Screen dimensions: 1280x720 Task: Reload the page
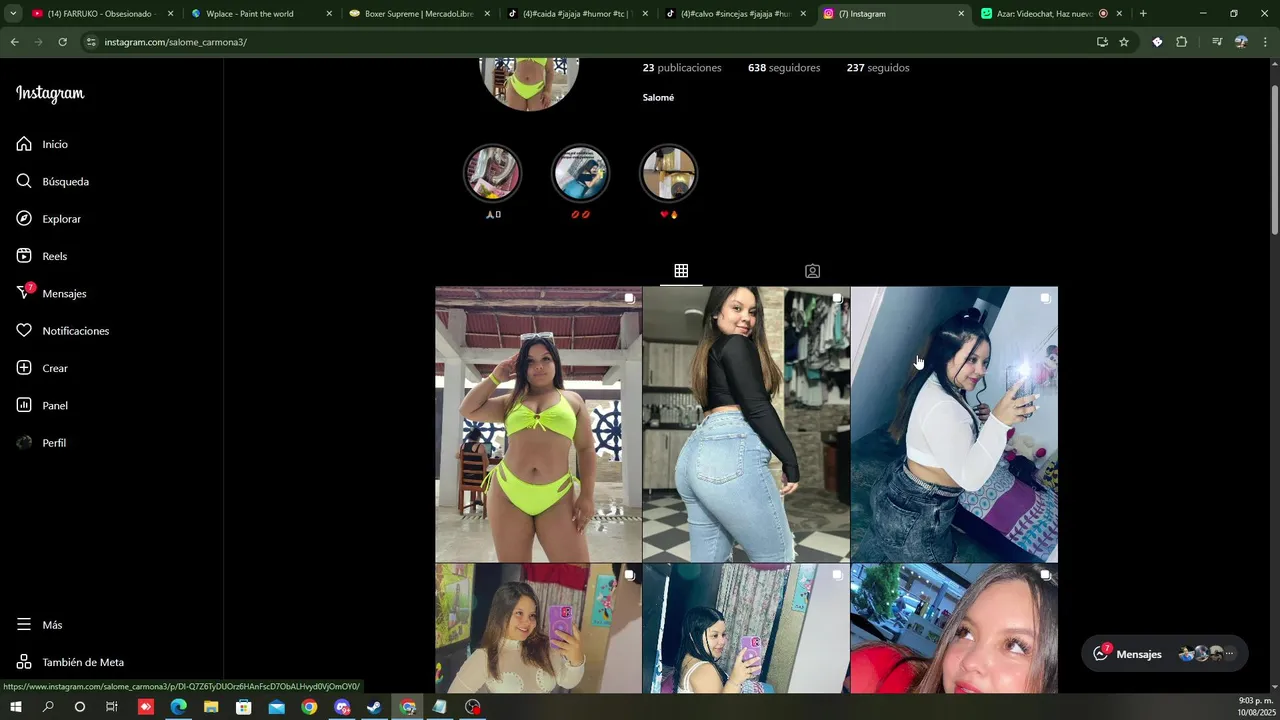pos(62,42)
